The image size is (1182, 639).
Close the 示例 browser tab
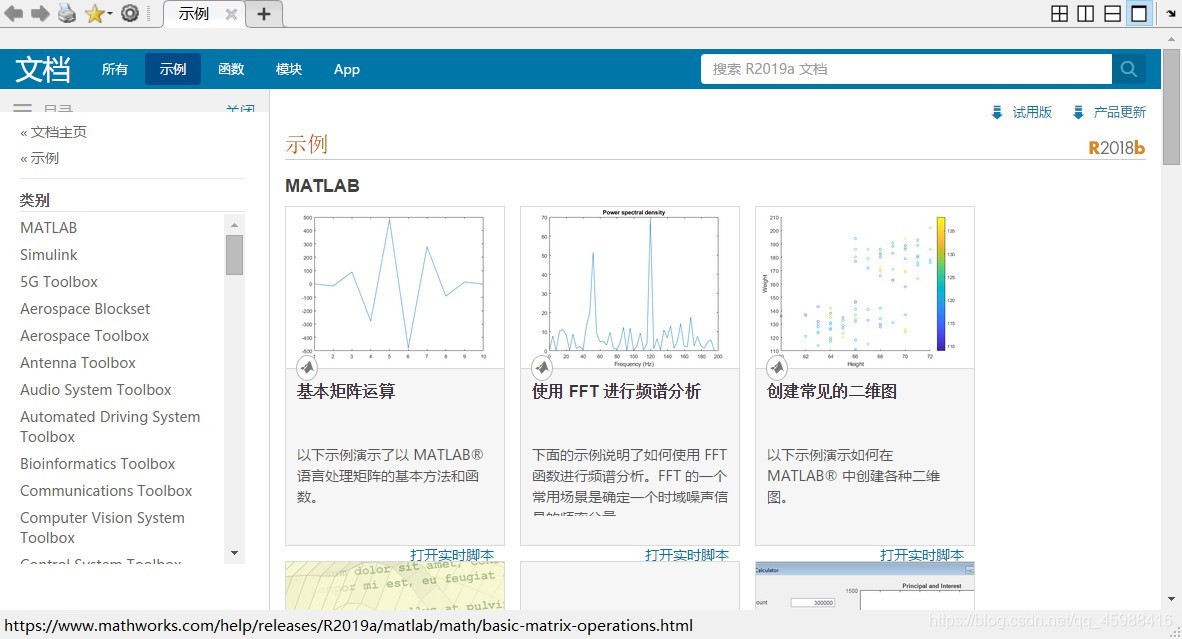pyautogui.click(x=231, y=14)
